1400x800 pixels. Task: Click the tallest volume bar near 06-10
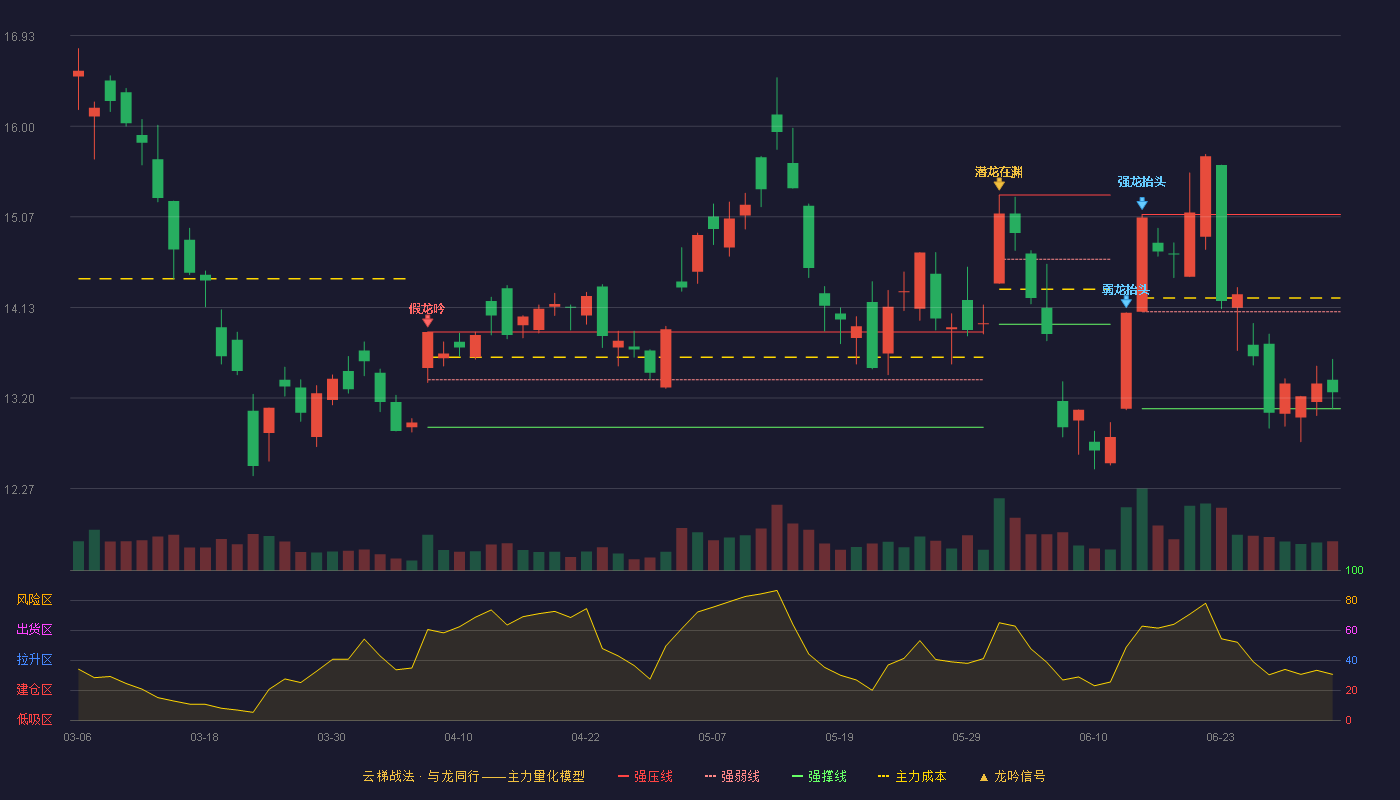point(1142,529)
